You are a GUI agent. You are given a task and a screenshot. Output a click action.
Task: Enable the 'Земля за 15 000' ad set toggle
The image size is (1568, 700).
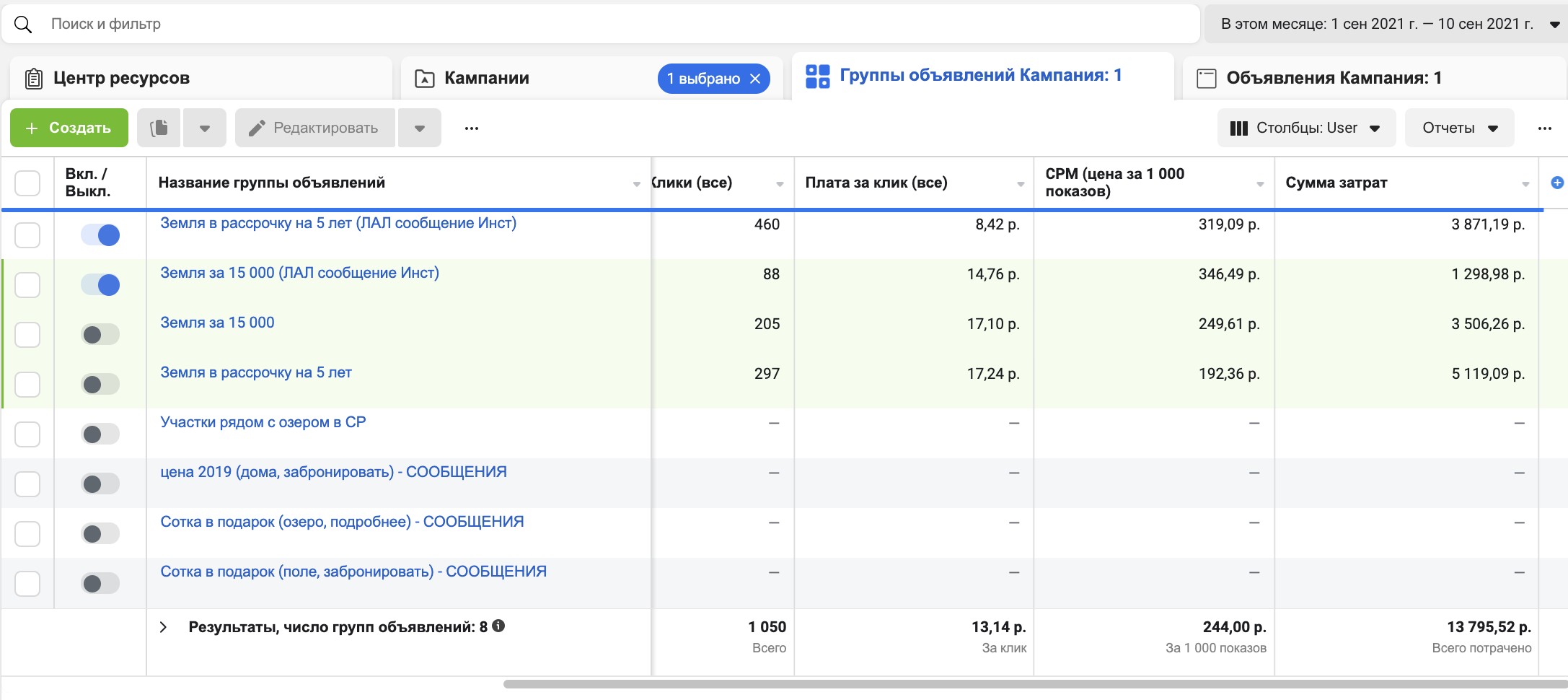pos(100,335)
